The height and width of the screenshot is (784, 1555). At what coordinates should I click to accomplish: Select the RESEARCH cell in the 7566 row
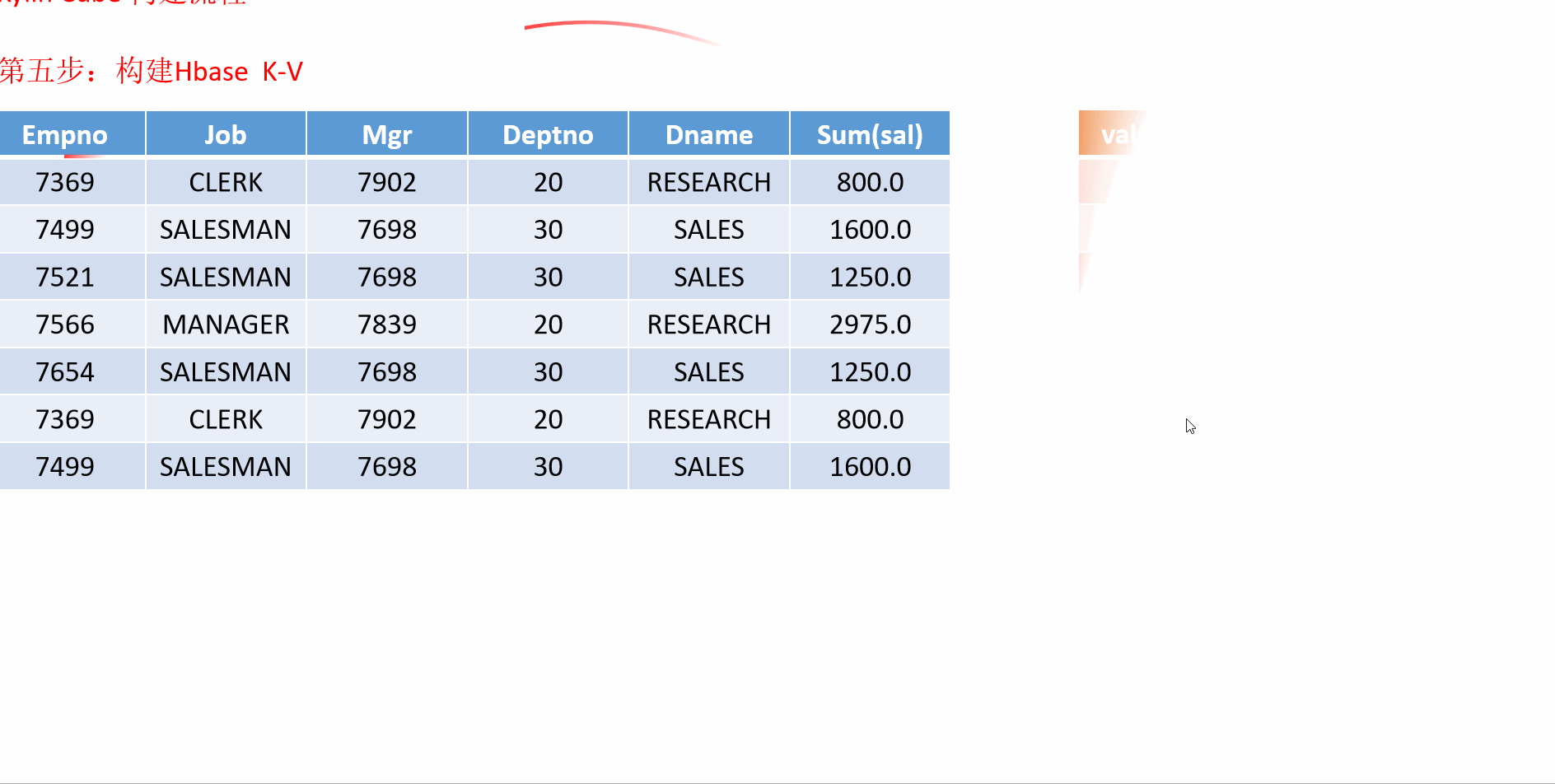pyautogui.click(x=709, y=324)
